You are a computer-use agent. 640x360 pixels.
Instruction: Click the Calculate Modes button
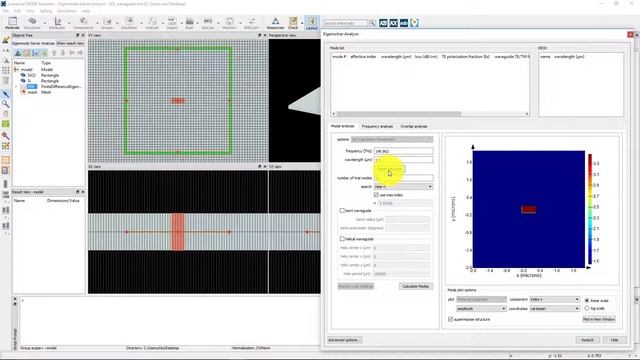point(416,286)
